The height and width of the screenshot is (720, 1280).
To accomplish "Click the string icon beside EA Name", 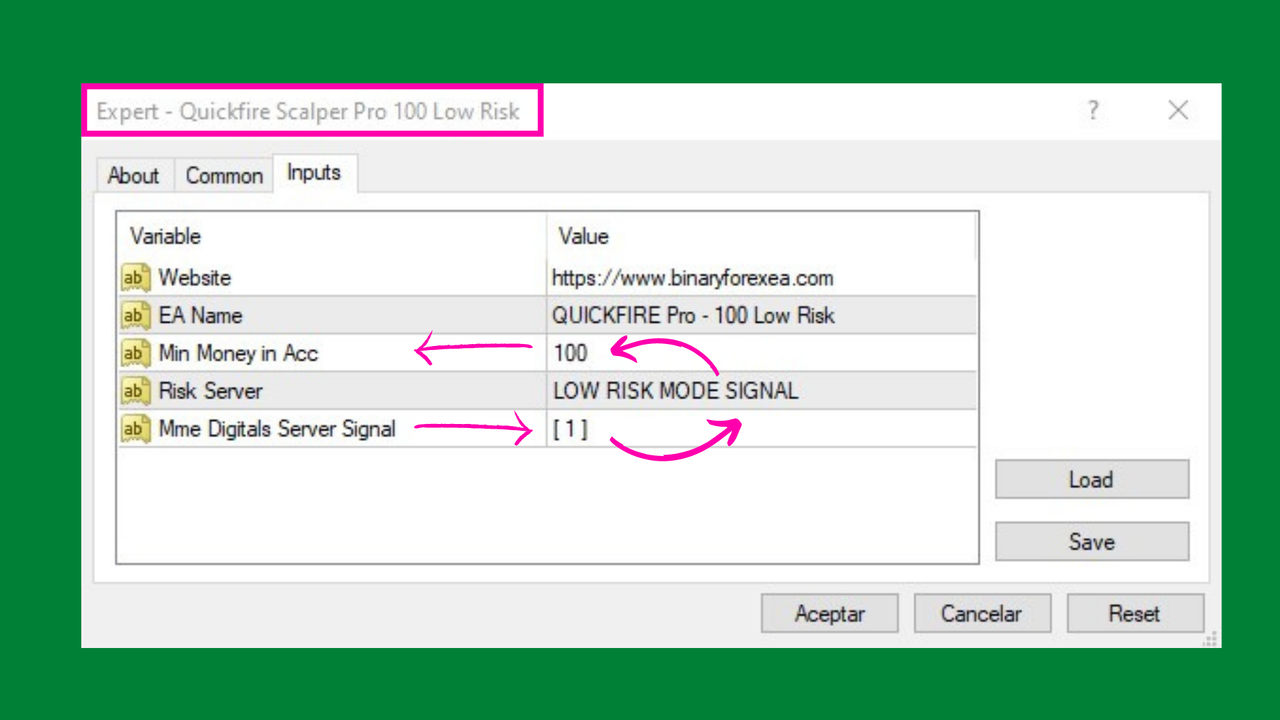I will point(135,316).
